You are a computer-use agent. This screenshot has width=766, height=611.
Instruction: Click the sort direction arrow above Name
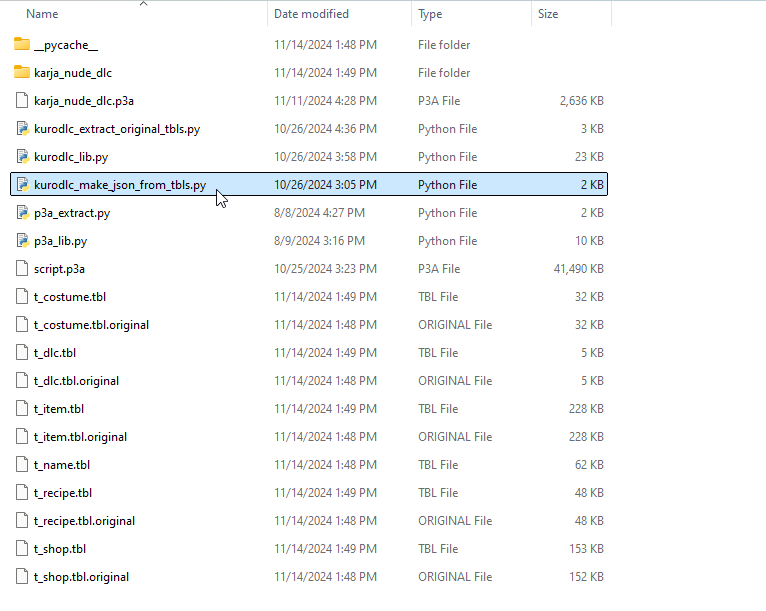(142, 4)
